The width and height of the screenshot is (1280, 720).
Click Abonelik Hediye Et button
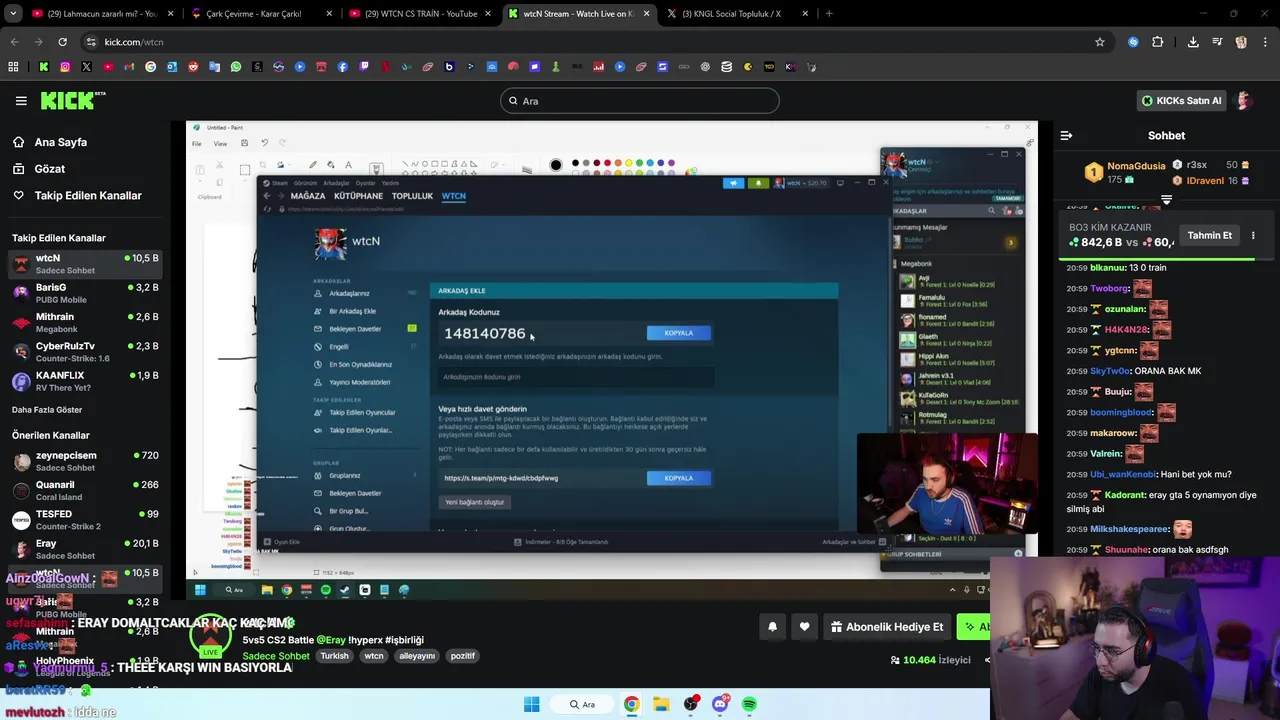(887, 627)
